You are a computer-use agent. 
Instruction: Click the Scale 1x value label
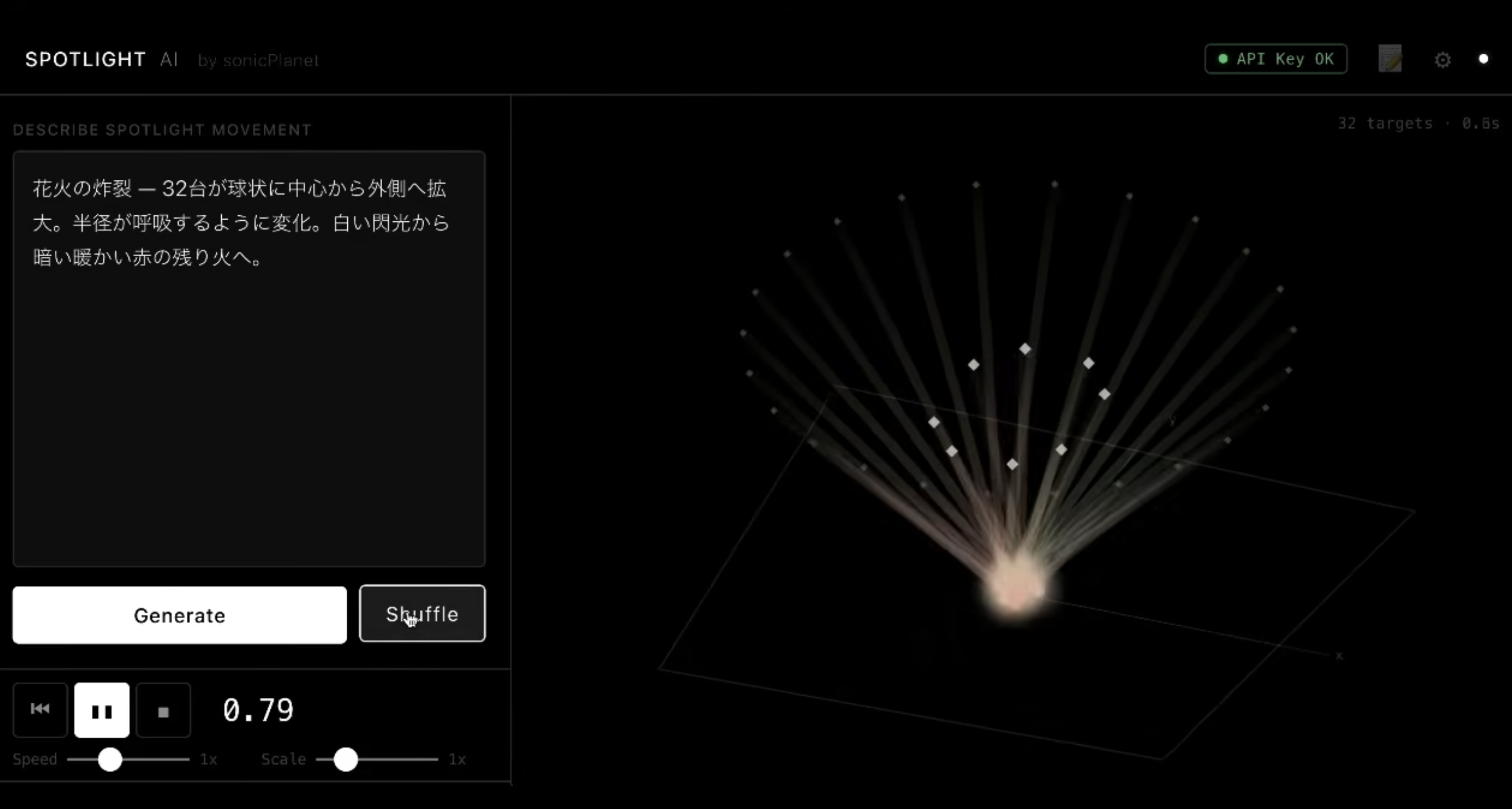[457, 759]
